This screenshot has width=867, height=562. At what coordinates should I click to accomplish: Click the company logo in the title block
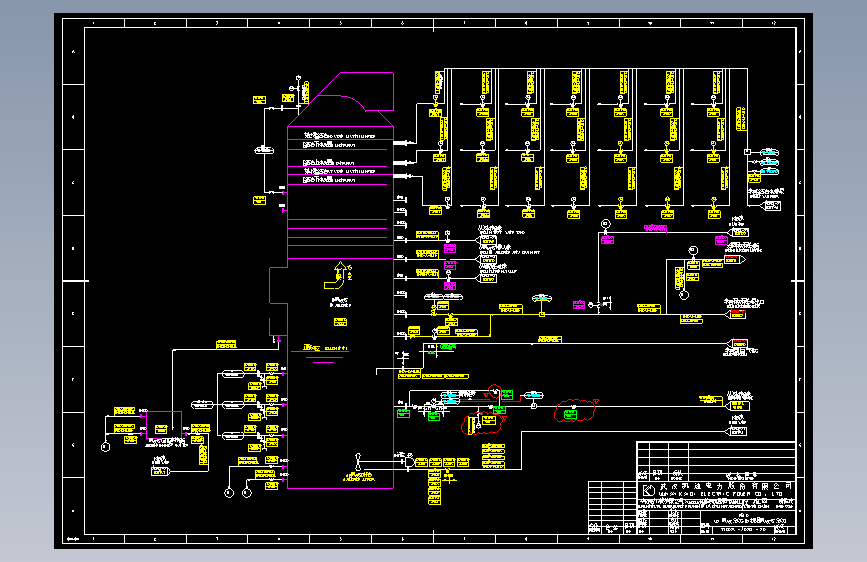click(x=649, y=490)
